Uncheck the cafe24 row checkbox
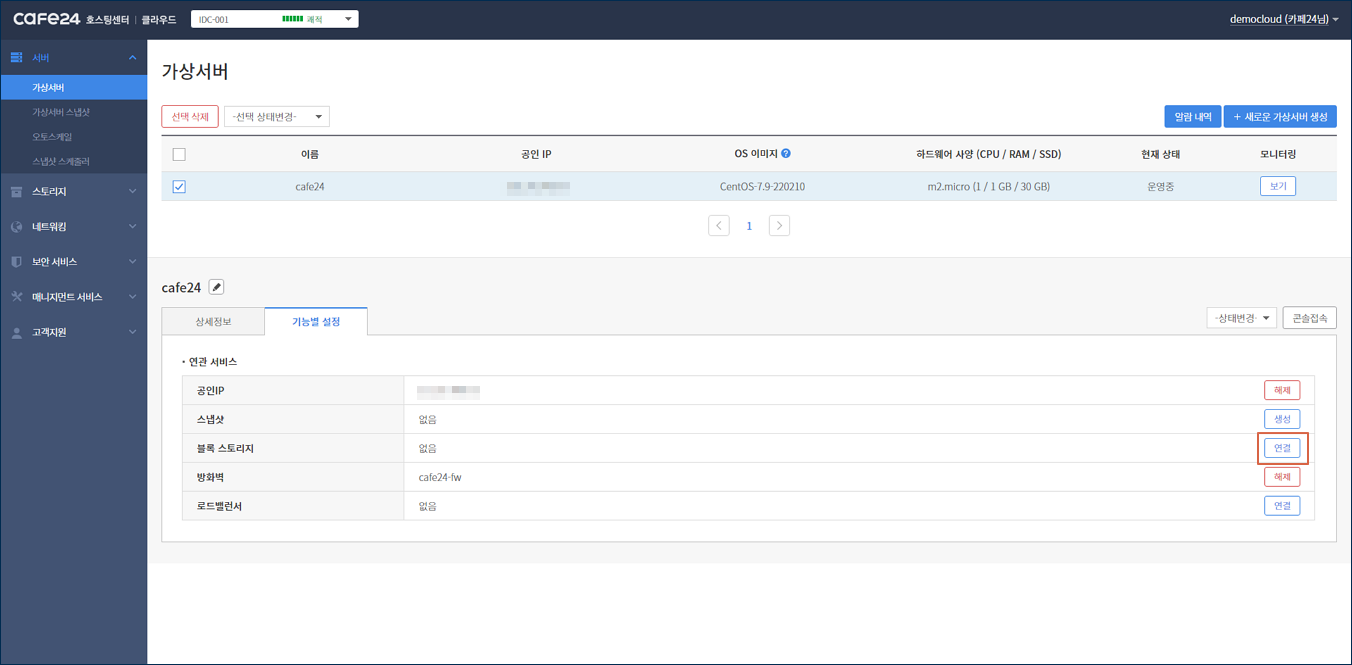 tap(179, 186)
